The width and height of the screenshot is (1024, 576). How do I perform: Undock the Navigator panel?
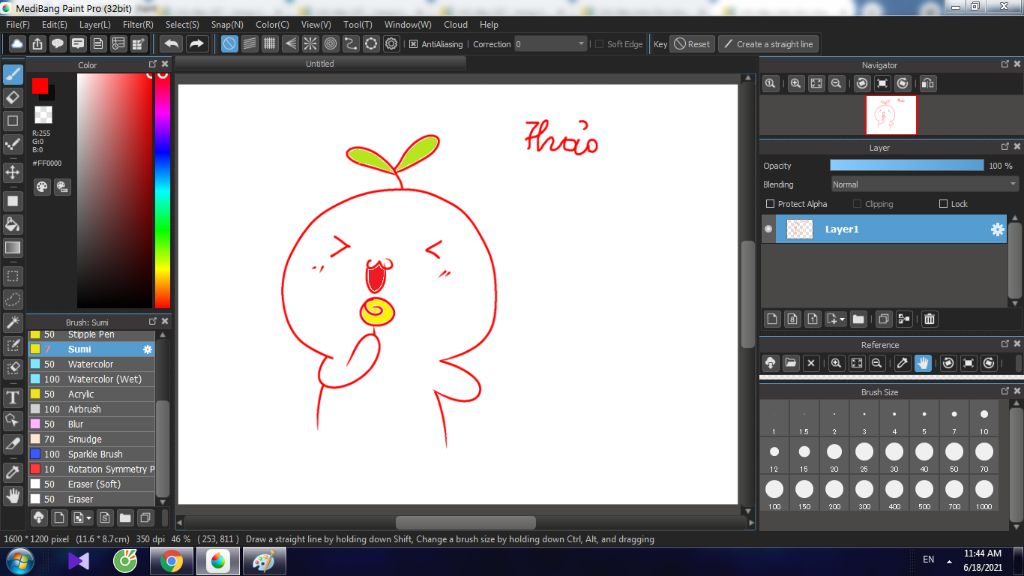tap(1004, 64)
